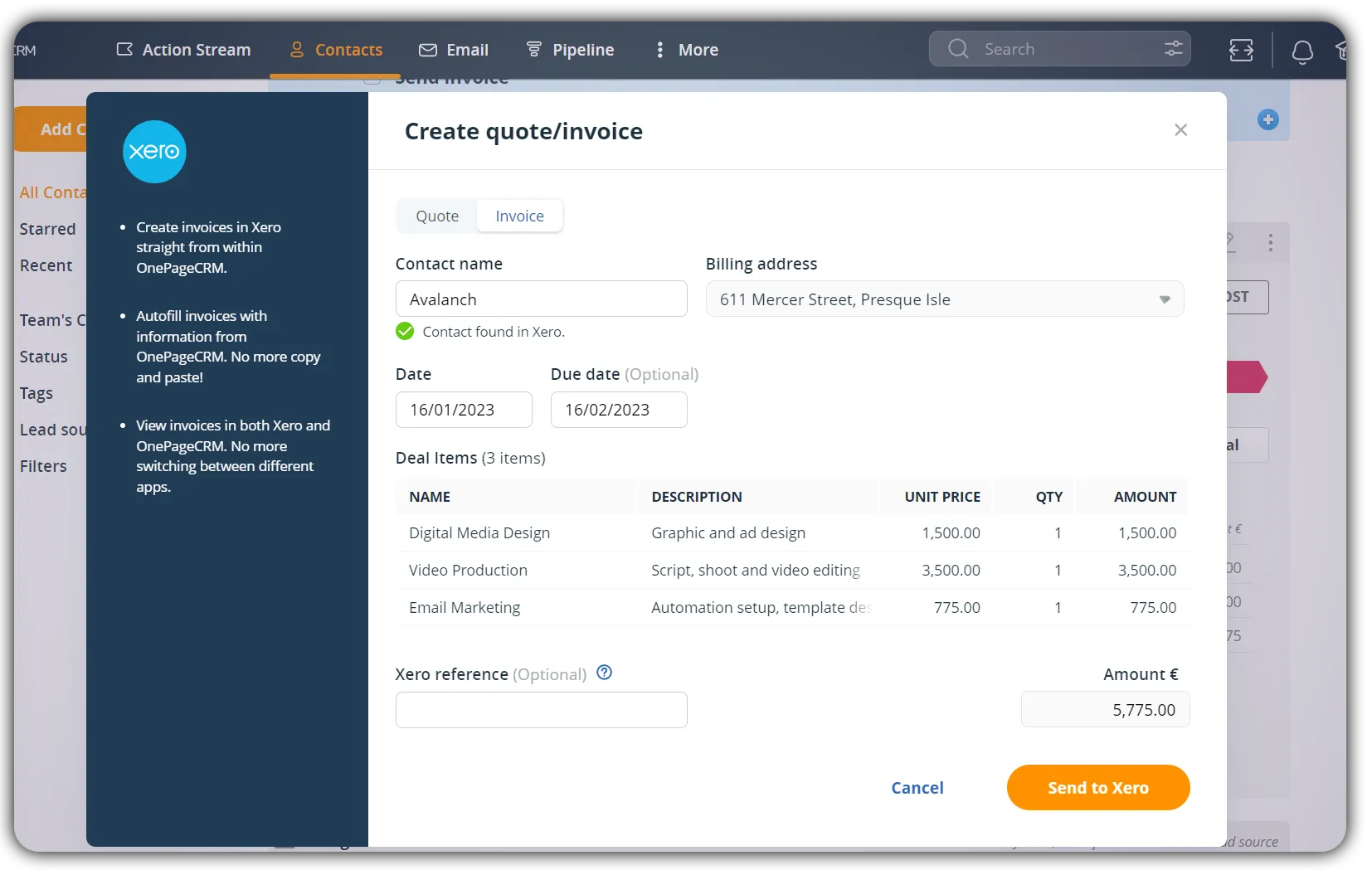Switch to the Quote tab
The width and height of the screenshot is (1372, 870).
point(437,216)
